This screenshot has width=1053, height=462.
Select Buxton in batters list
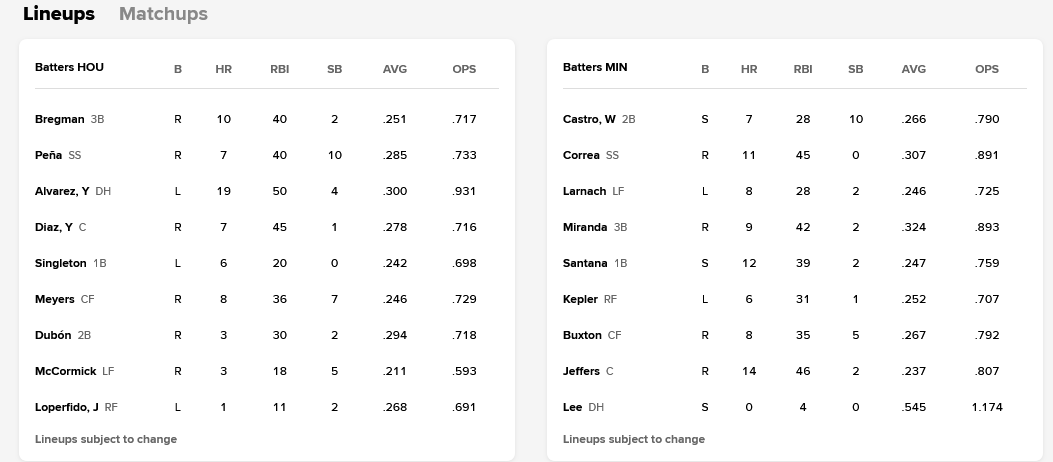tap(582, 335)
